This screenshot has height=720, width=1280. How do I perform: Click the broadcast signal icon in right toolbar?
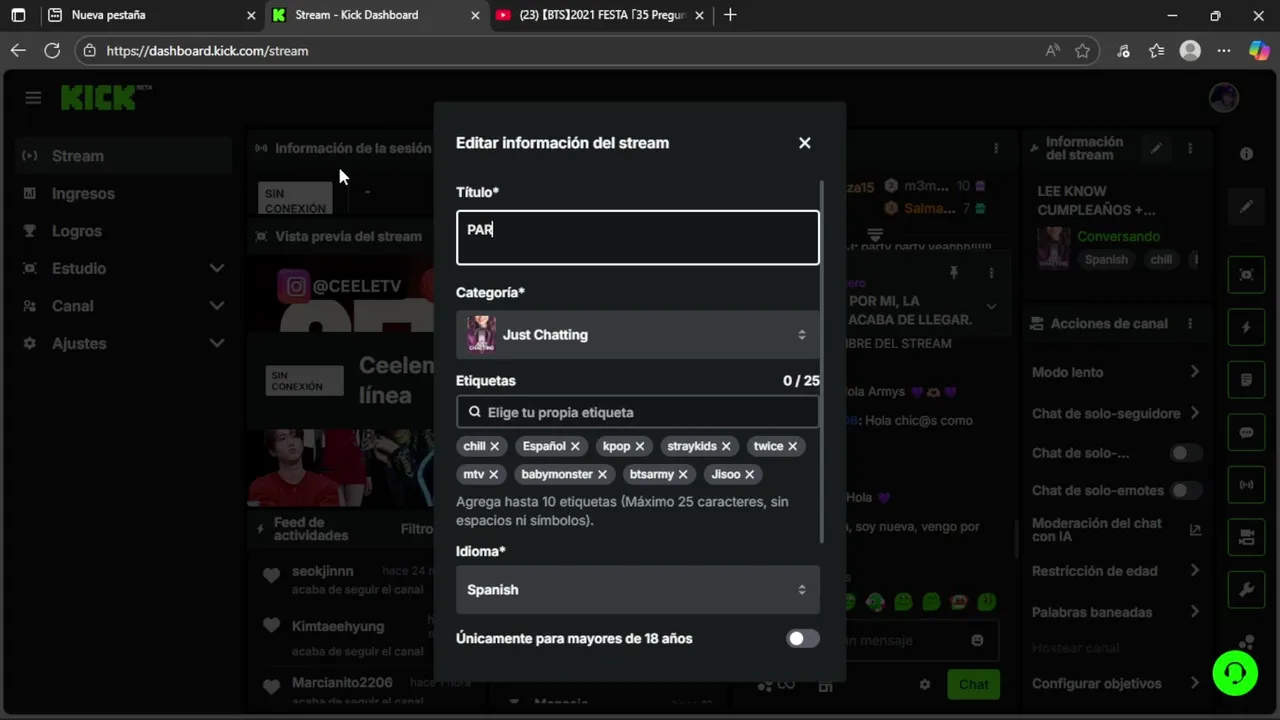click(1246, 485)
